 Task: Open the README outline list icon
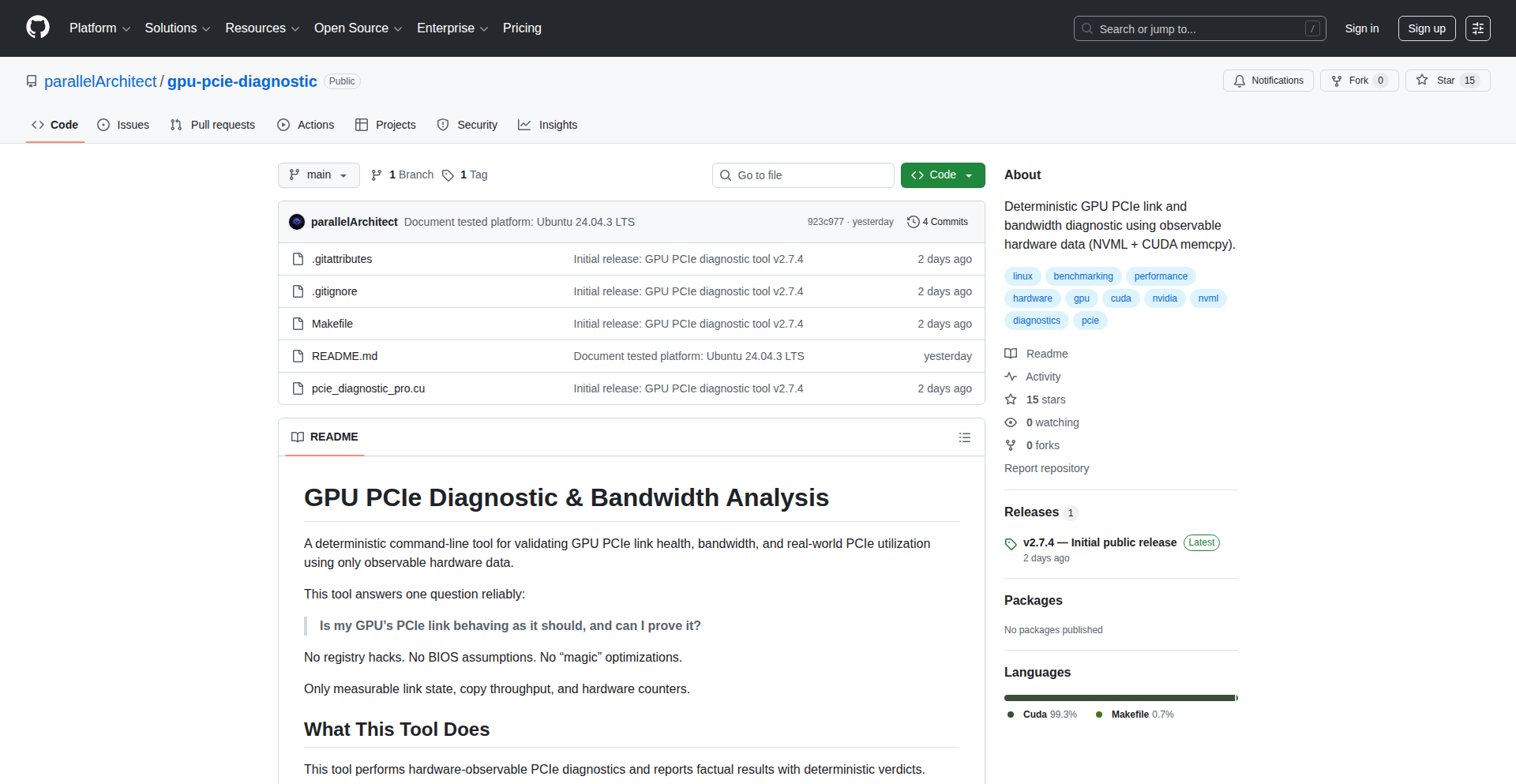point(964,437)
